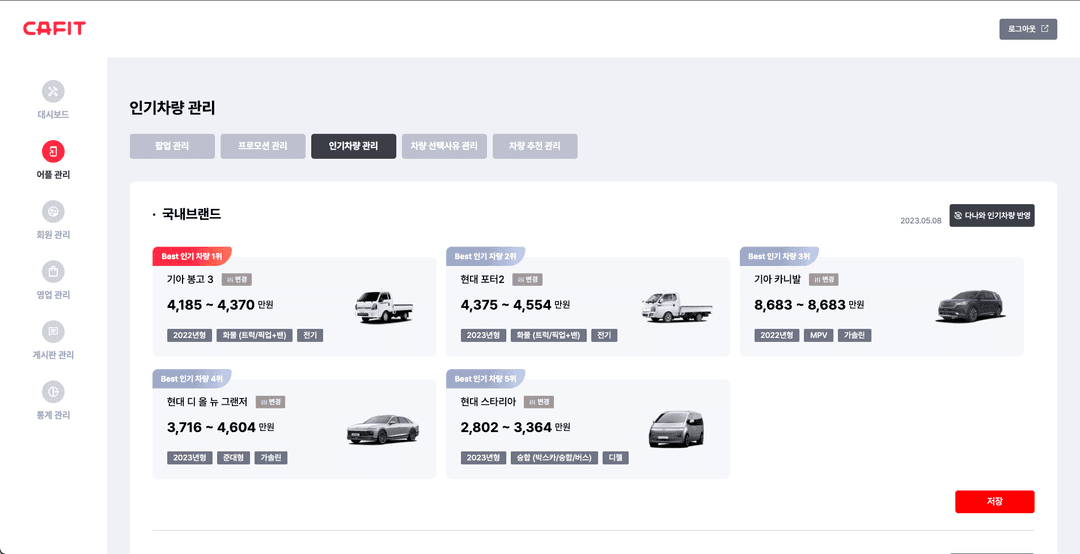The image size is (1080, 554).
Task: Open the 대시보드 sidebar icon
Action: point(53,91)
